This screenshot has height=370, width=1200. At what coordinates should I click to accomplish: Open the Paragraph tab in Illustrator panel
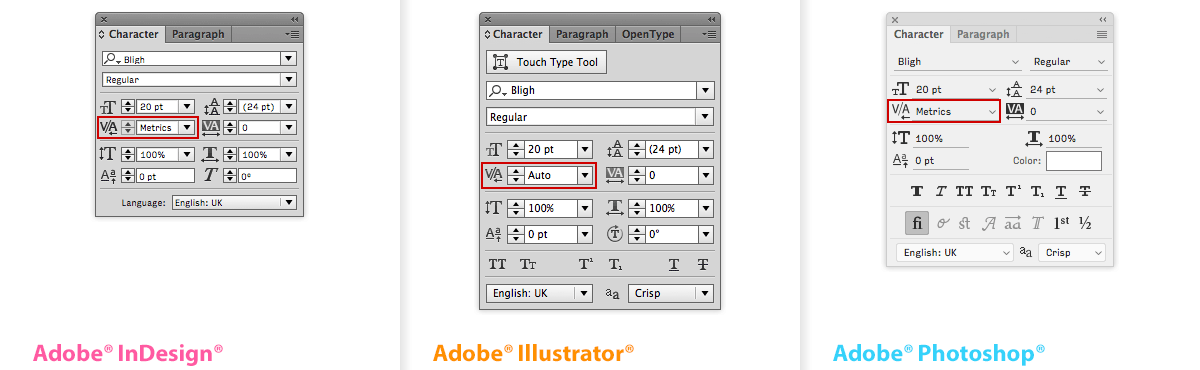click(582, 34)
